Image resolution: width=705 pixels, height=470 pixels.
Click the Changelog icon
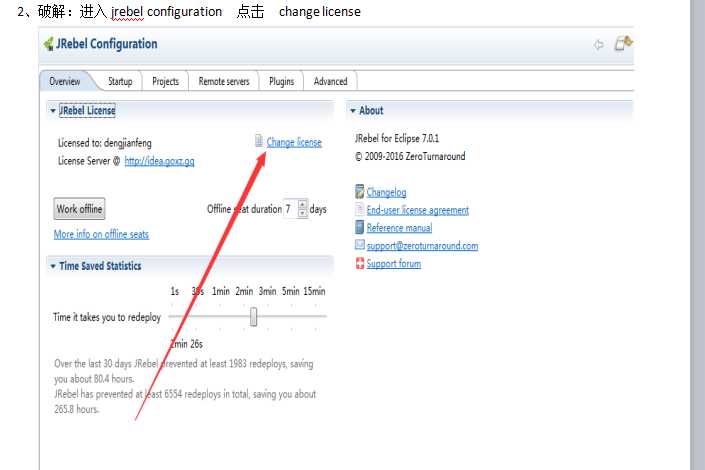coord(359,191)
